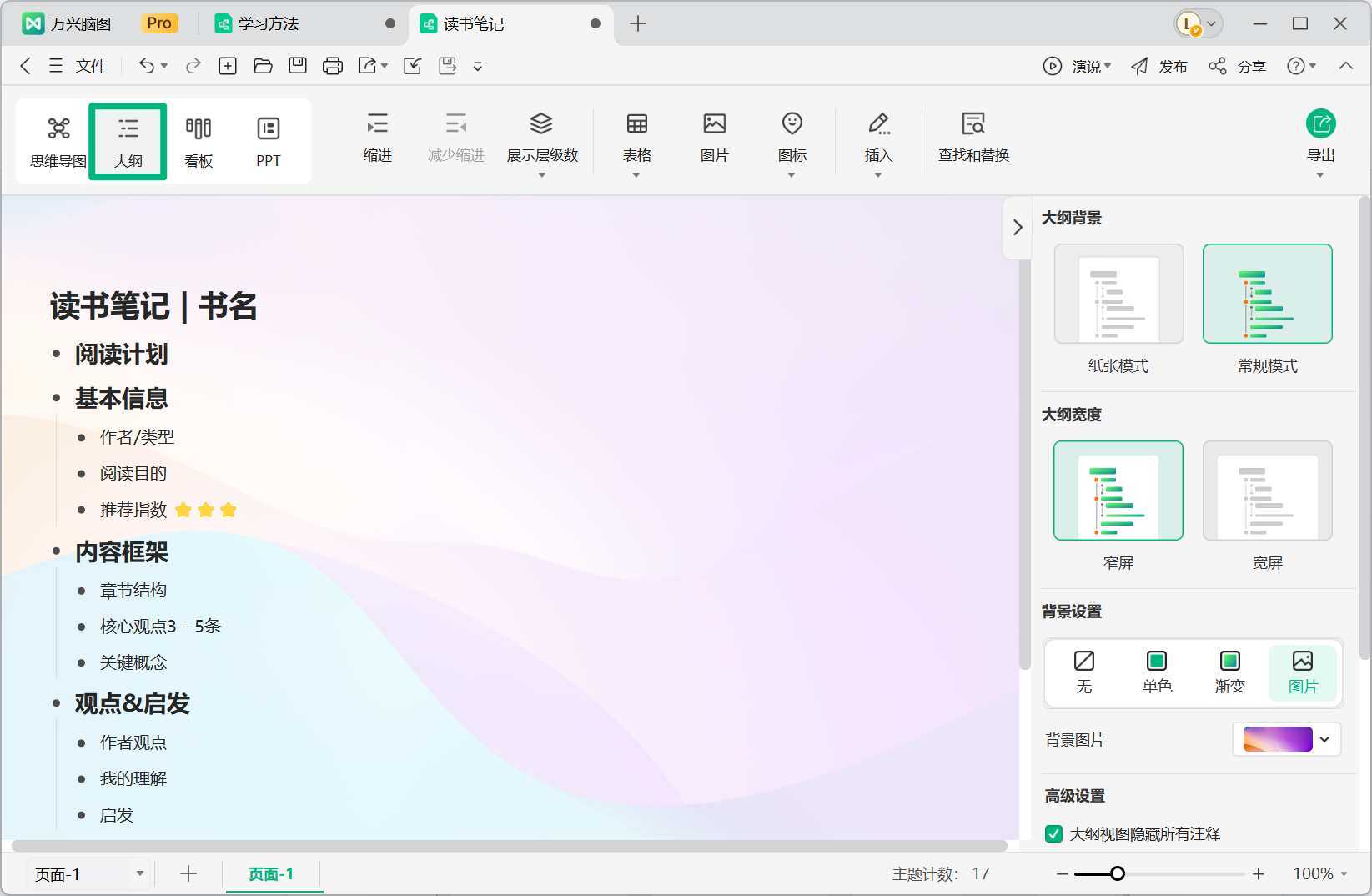Create a new file with plus-box icon
Screen dimensions: 1372x896
tap(228, 66)
